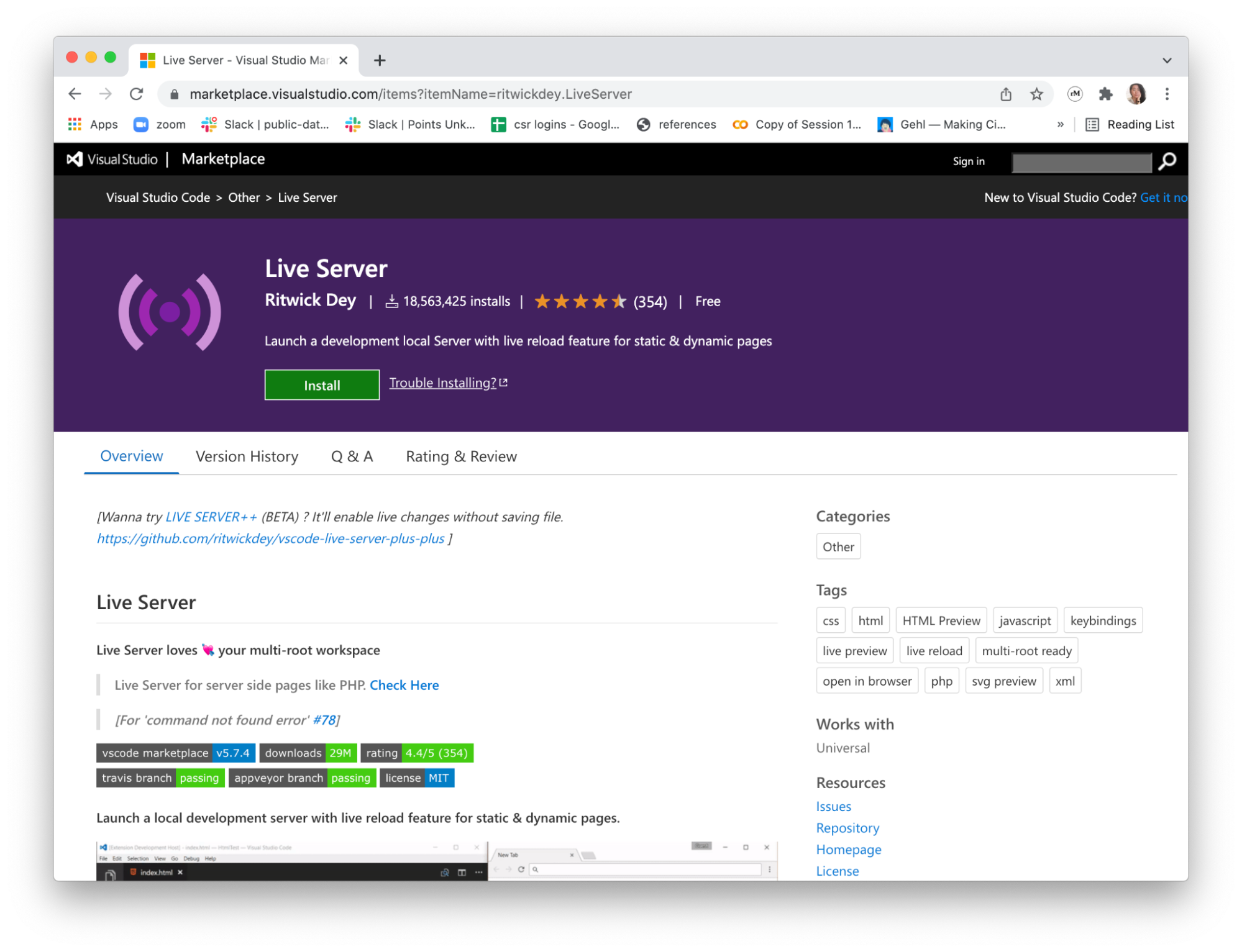
Task: Click travis branch passing badge
Action: (x=160, y=778)
